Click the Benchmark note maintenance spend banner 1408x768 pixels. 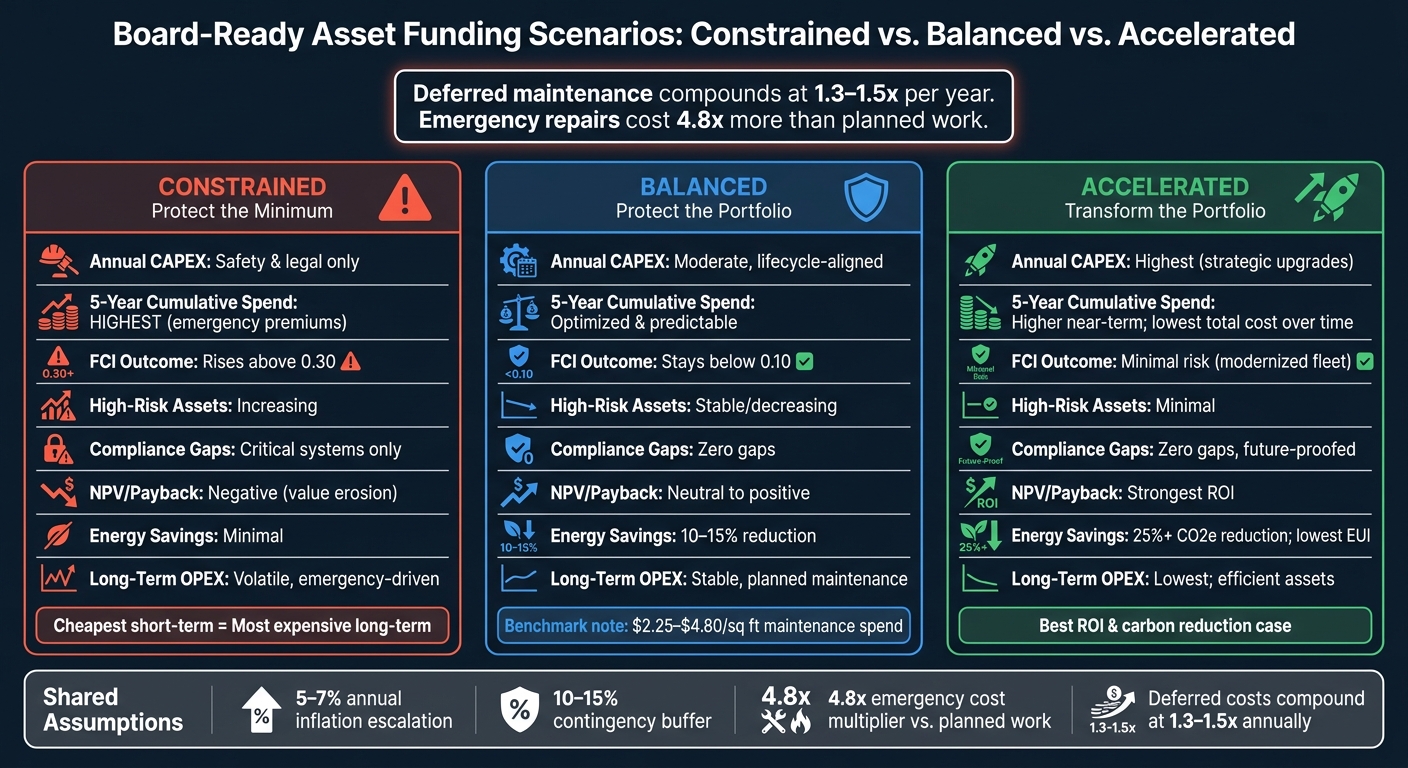(703, 626)
